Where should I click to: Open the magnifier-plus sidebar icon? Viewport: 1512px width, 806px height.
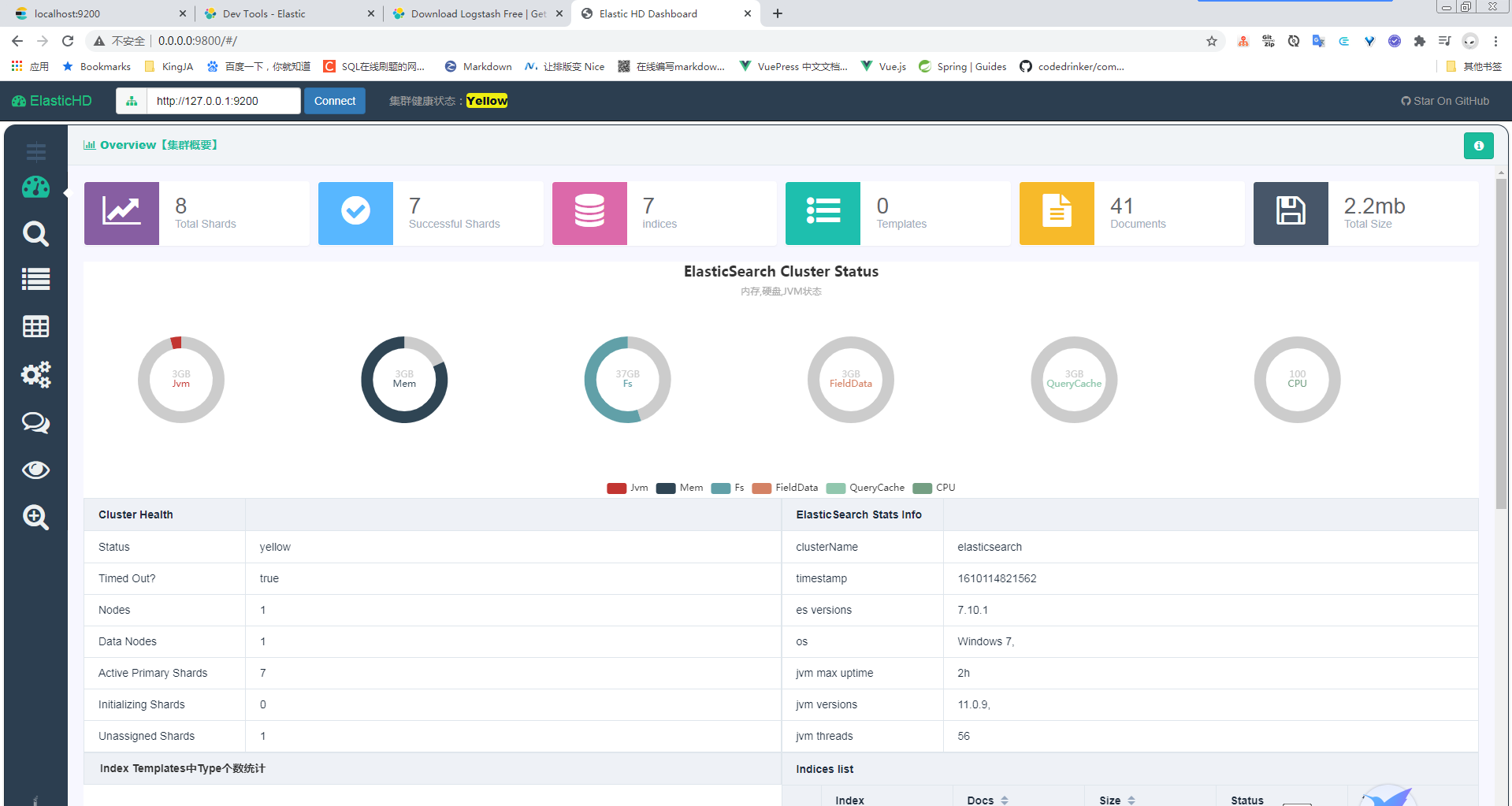[35, 518]
